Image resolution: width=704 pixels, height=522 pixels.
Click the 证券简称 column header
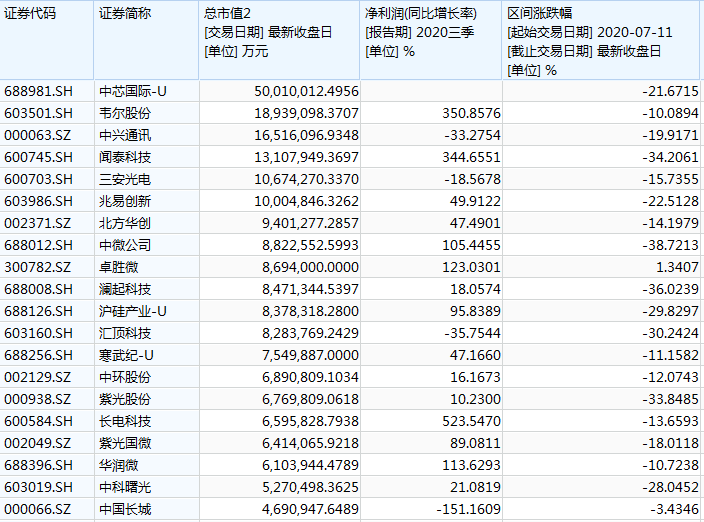(x=146, y=40)
